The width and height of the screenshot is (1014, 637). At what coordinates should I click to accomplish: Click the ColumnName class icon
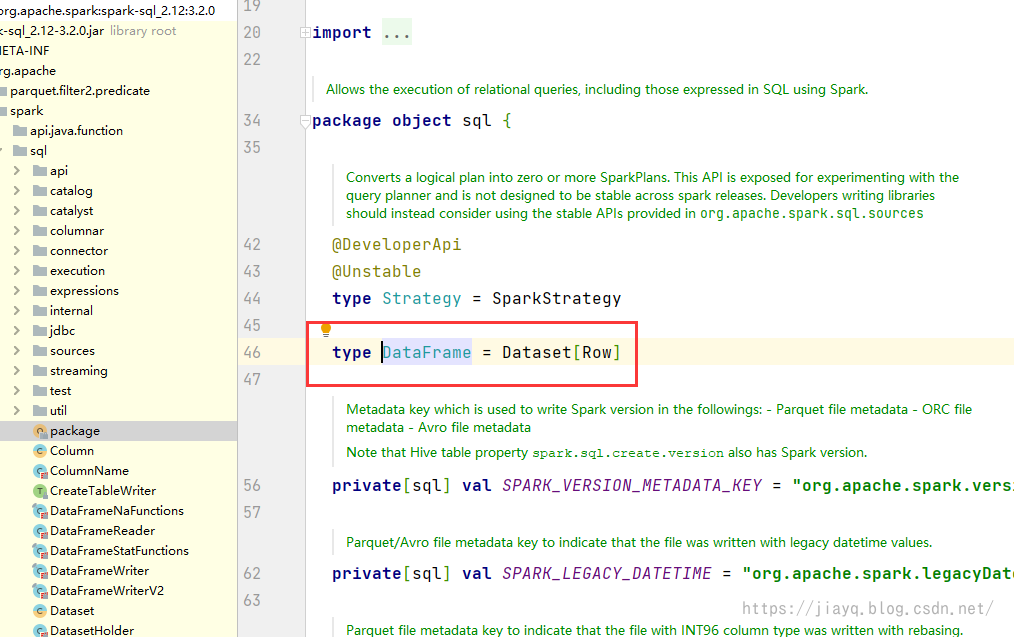(40, 471)
